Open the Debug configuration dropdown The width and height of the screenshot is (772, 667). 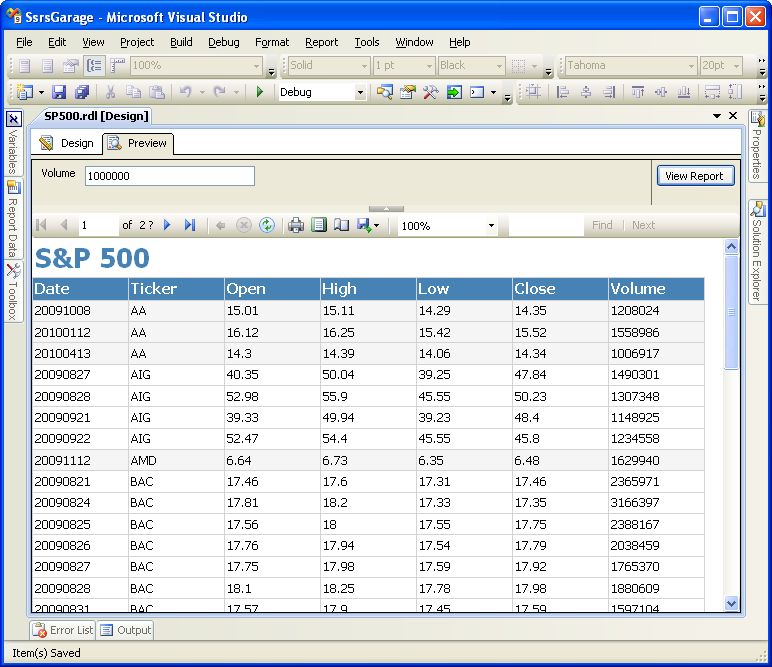point(360,92)
